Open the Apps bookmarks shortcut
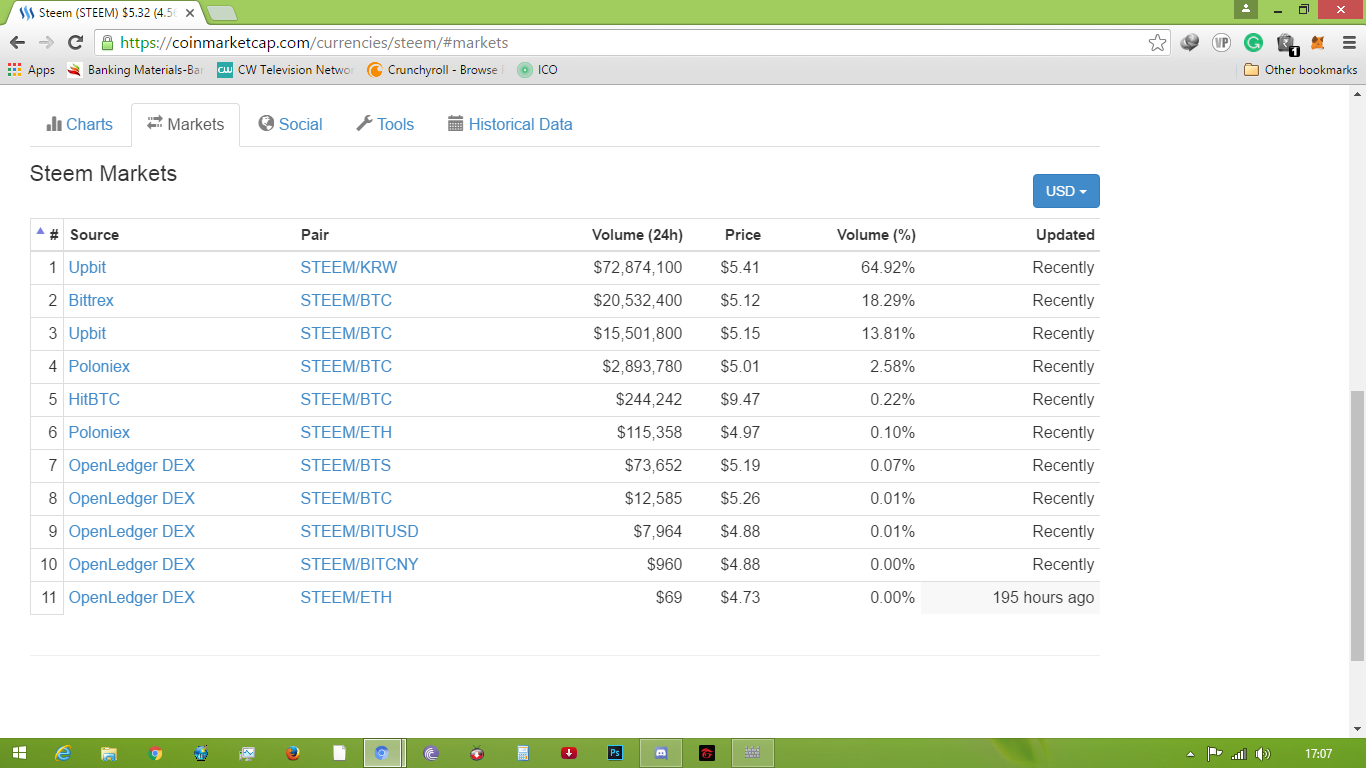 [31, 70]
